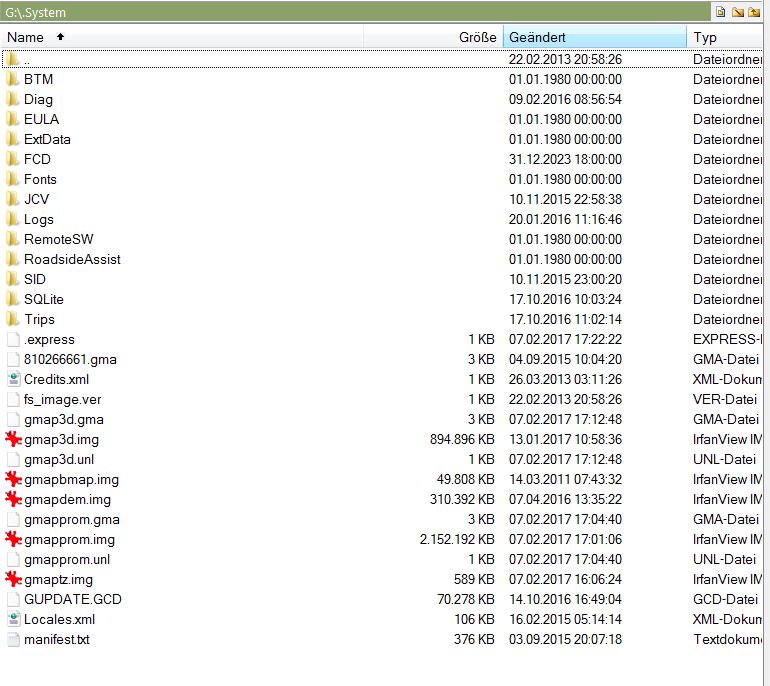Screen dimensions: 770x686
Task: Click the Locales.xml document icon
Action: coord(13,619)
